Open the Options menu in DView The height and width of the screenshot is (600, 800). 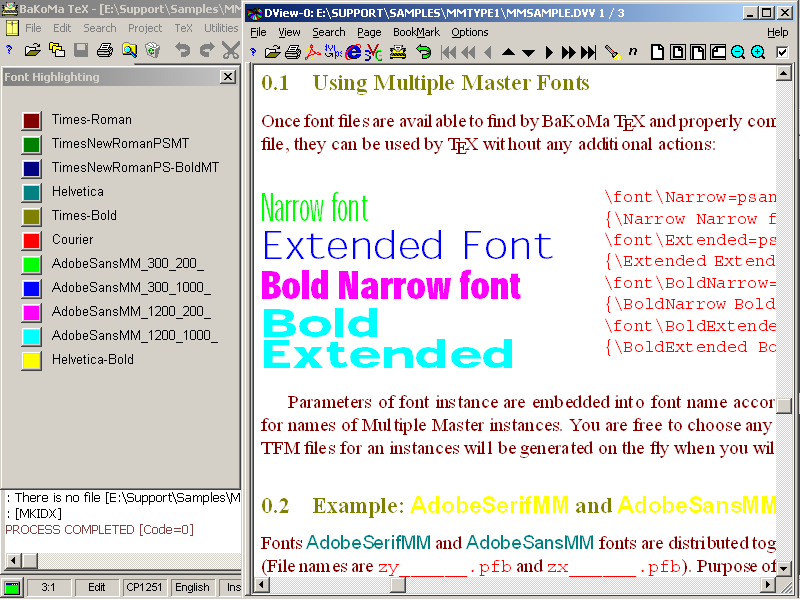(470, 32)
